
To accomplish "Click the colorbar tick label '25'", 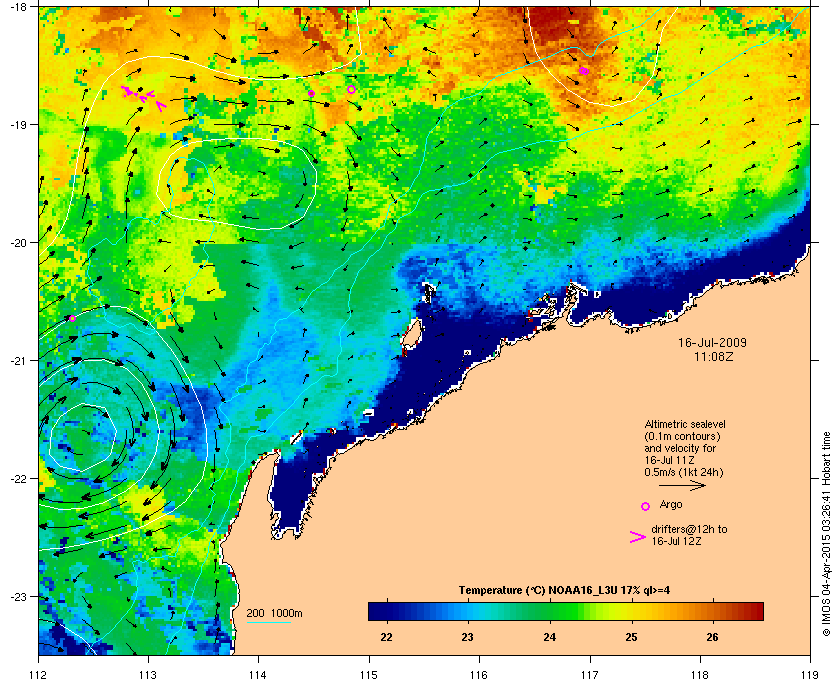I will coord(632,637).
